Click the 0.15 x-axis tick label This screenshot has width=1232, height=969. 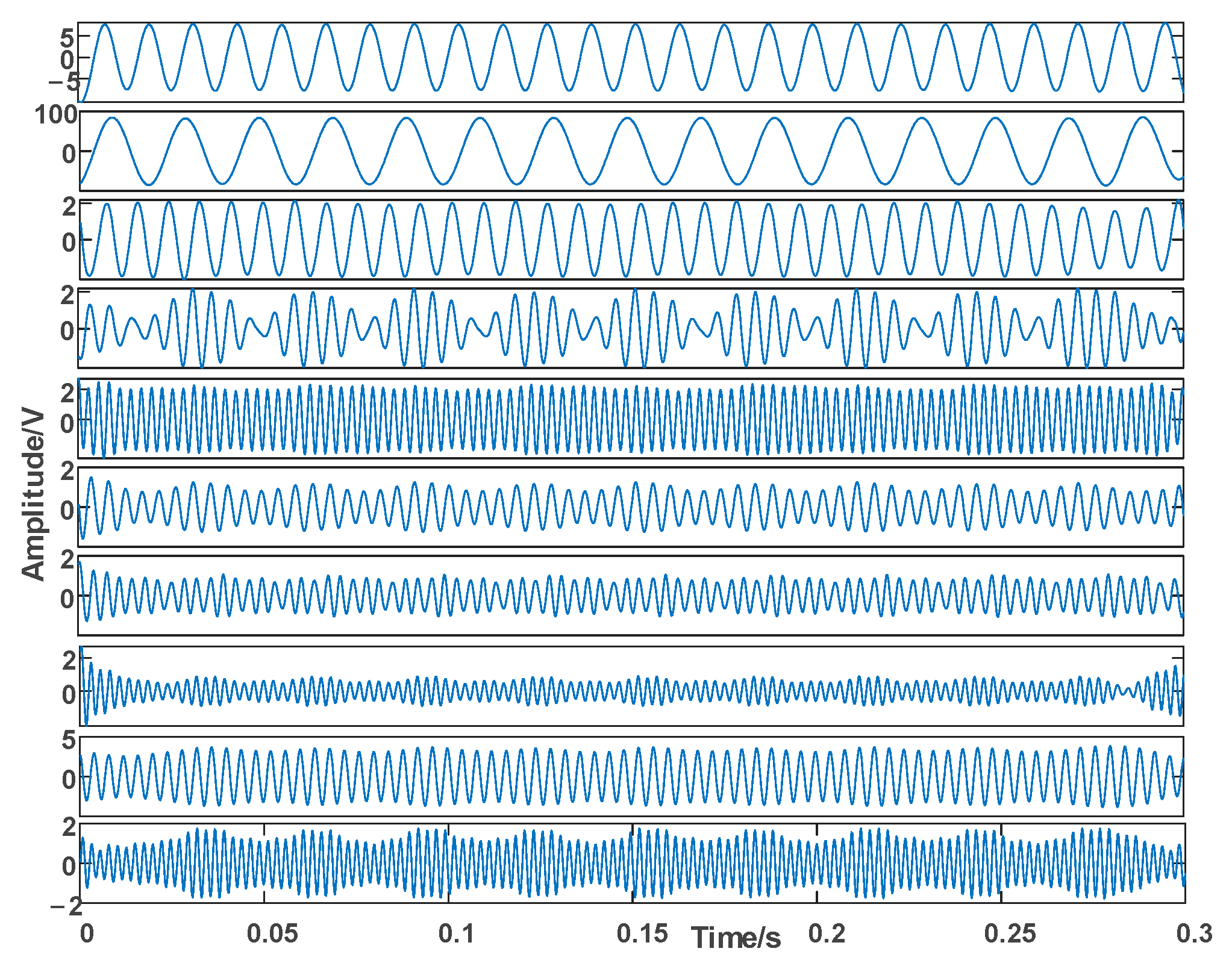[x=642, y=933]
